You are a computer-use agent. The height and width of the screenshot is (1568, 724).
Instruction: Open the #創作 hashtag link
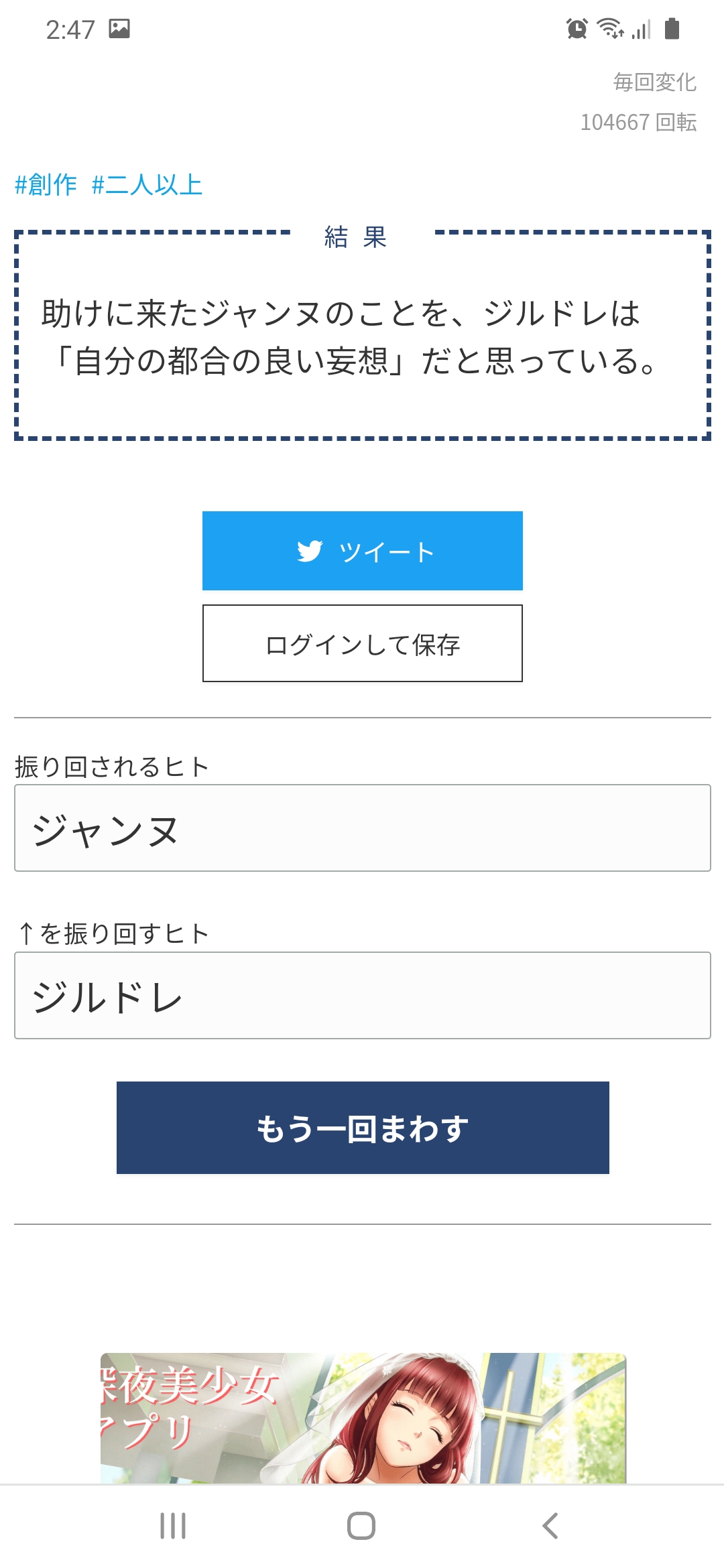tap(46, 184)
